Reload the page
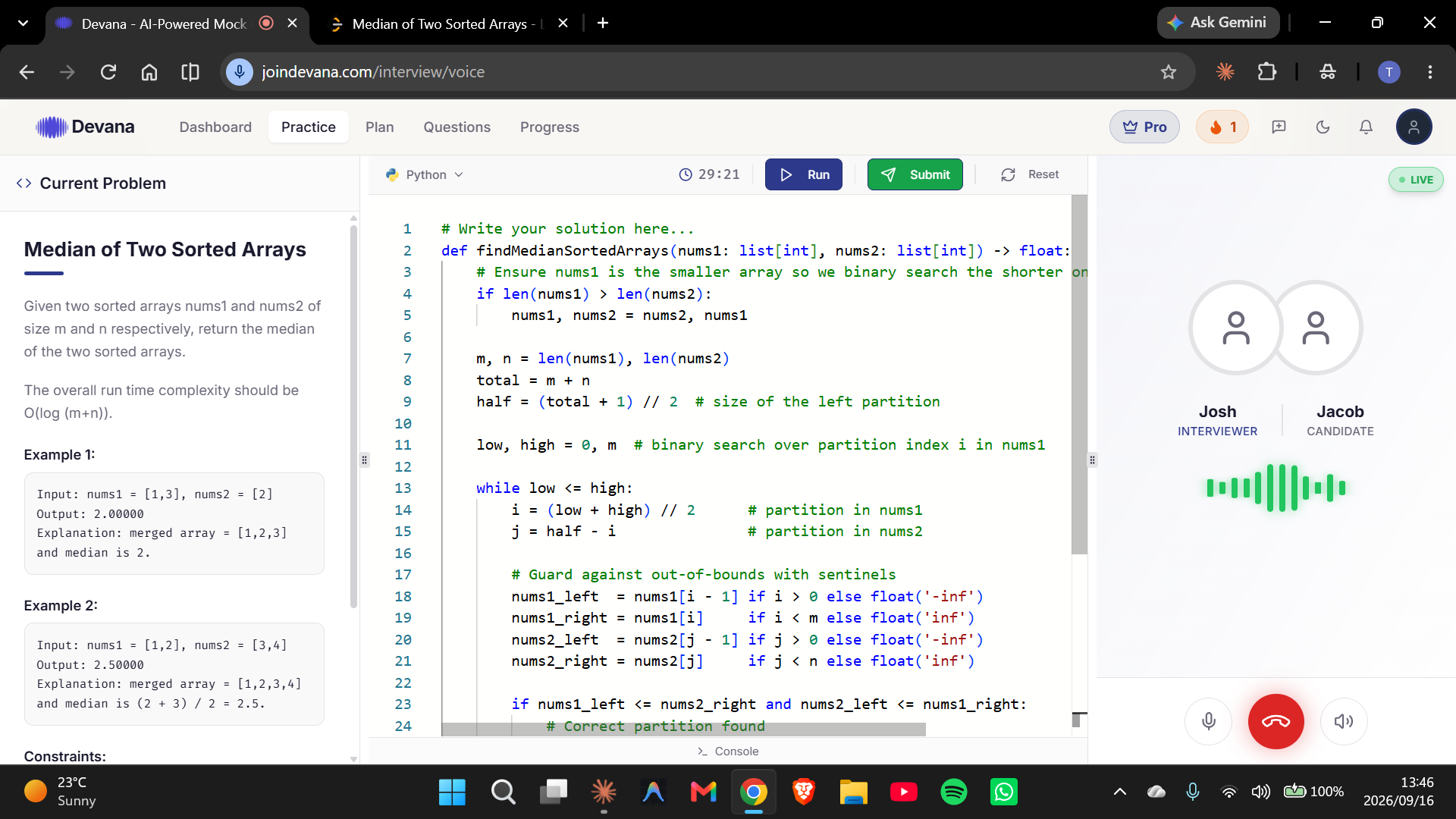Viewport: 1456px width, 819px height. pos(108,72)
